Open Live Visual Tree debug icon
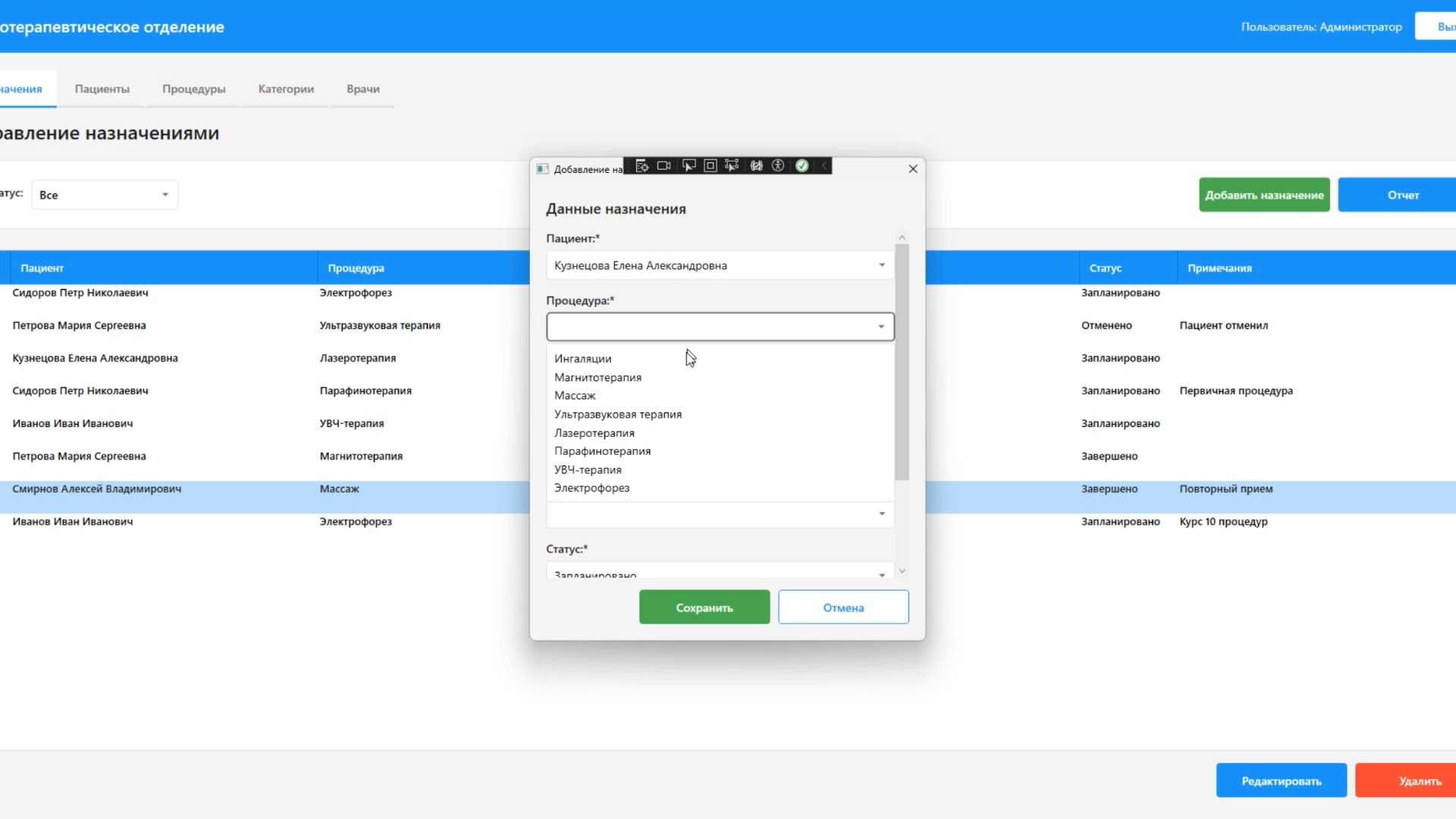1456x819 pixels. tap(642, 166)
